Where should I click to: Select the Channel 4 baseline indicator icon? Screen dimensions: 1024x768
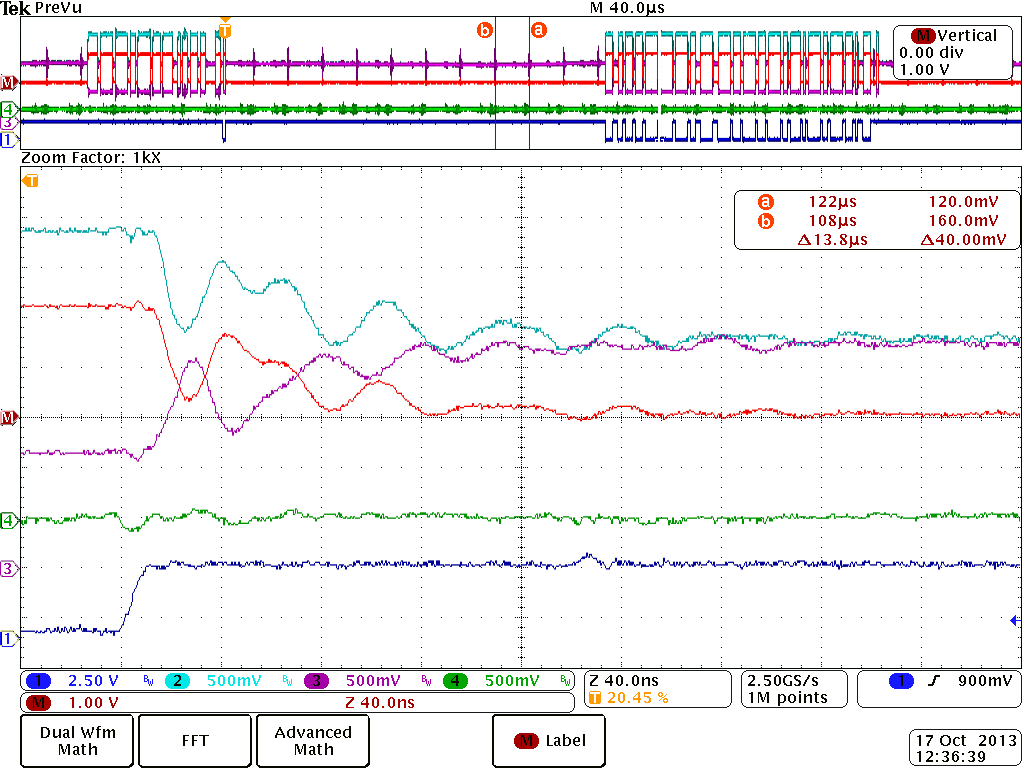pos(10,521)
